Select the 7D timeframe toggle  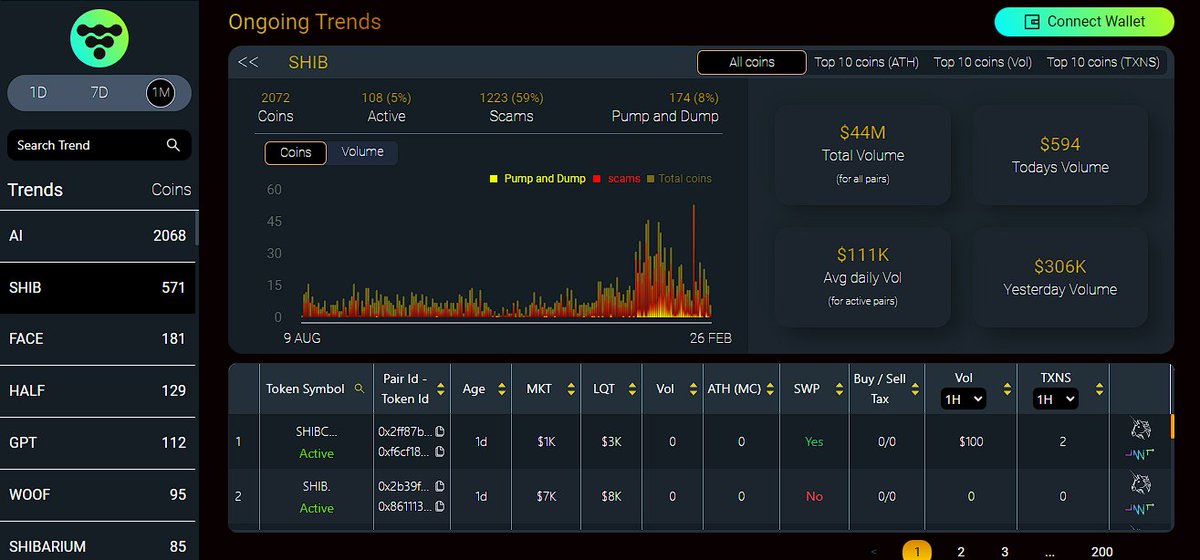[99, 93]
